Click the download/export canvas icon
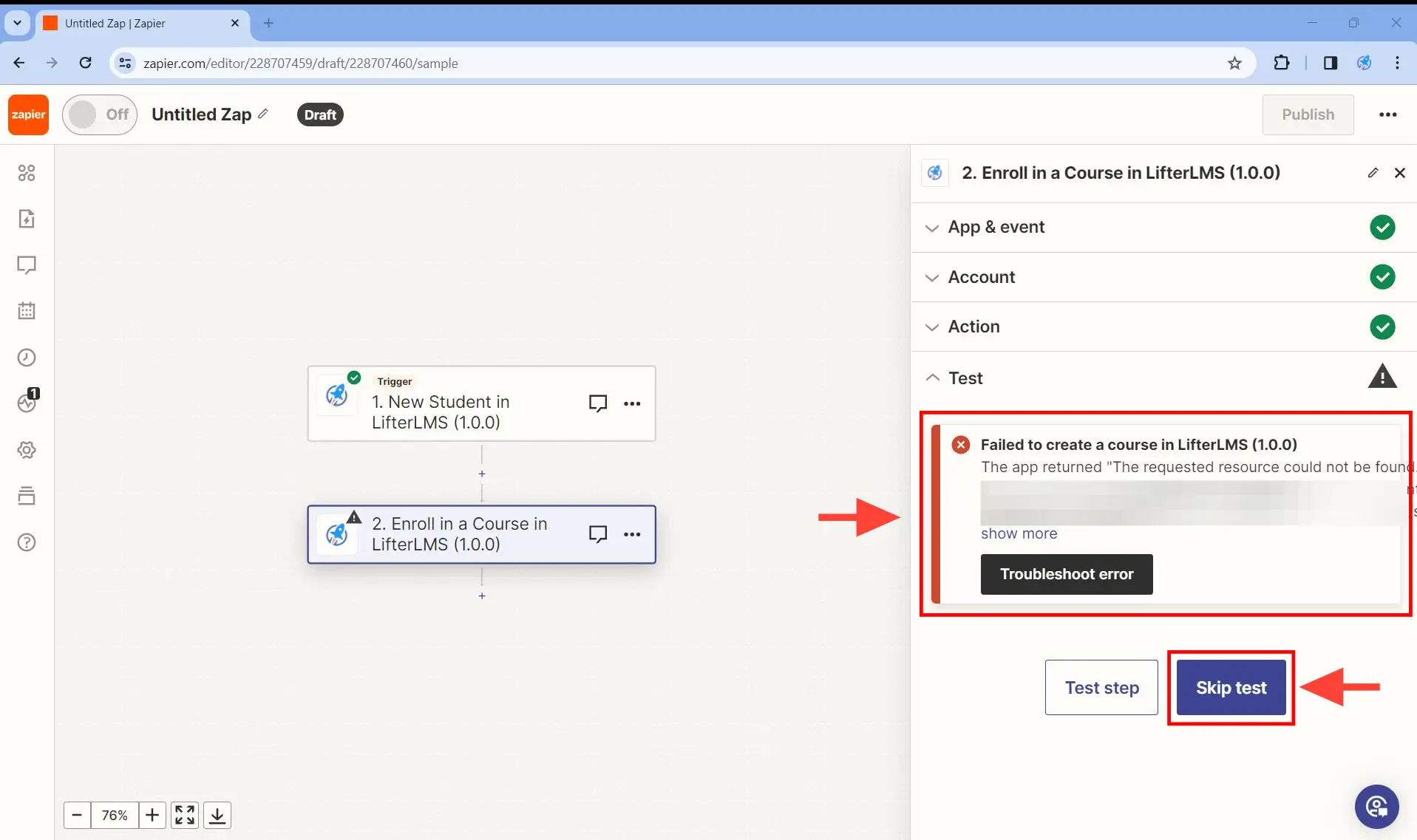The width and height of the screenshot is (1417, 840). coord(217,815)
